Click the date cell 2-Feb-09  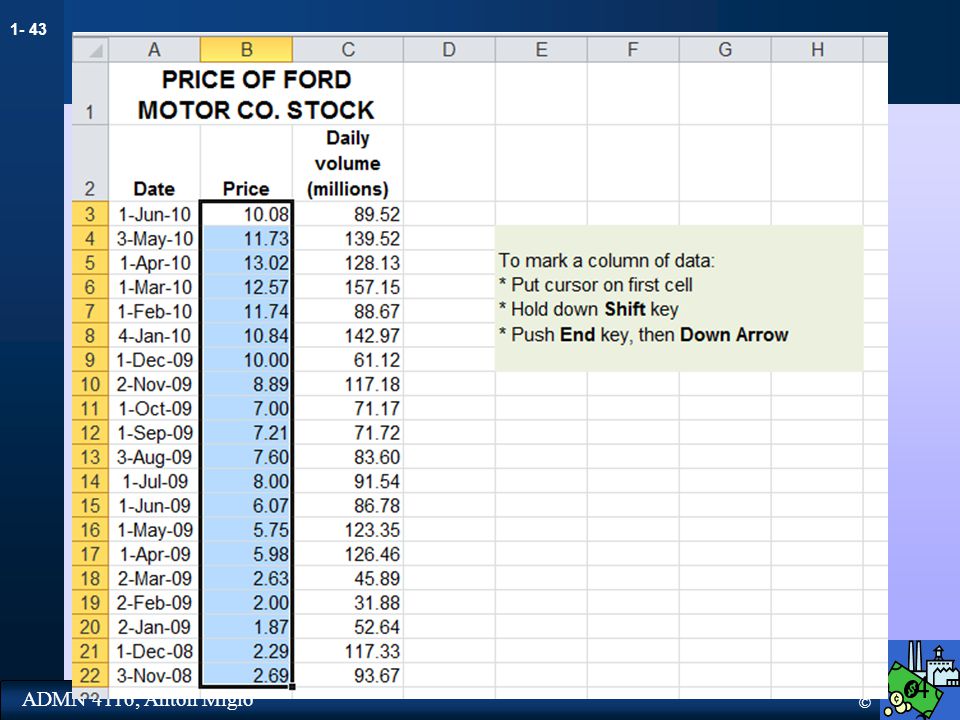click(154, 602)
